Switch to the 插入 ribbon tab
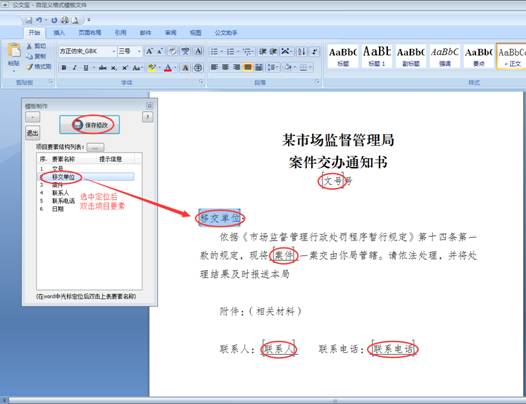The height and width of the screenshot is (404, 526). (59, 33)
